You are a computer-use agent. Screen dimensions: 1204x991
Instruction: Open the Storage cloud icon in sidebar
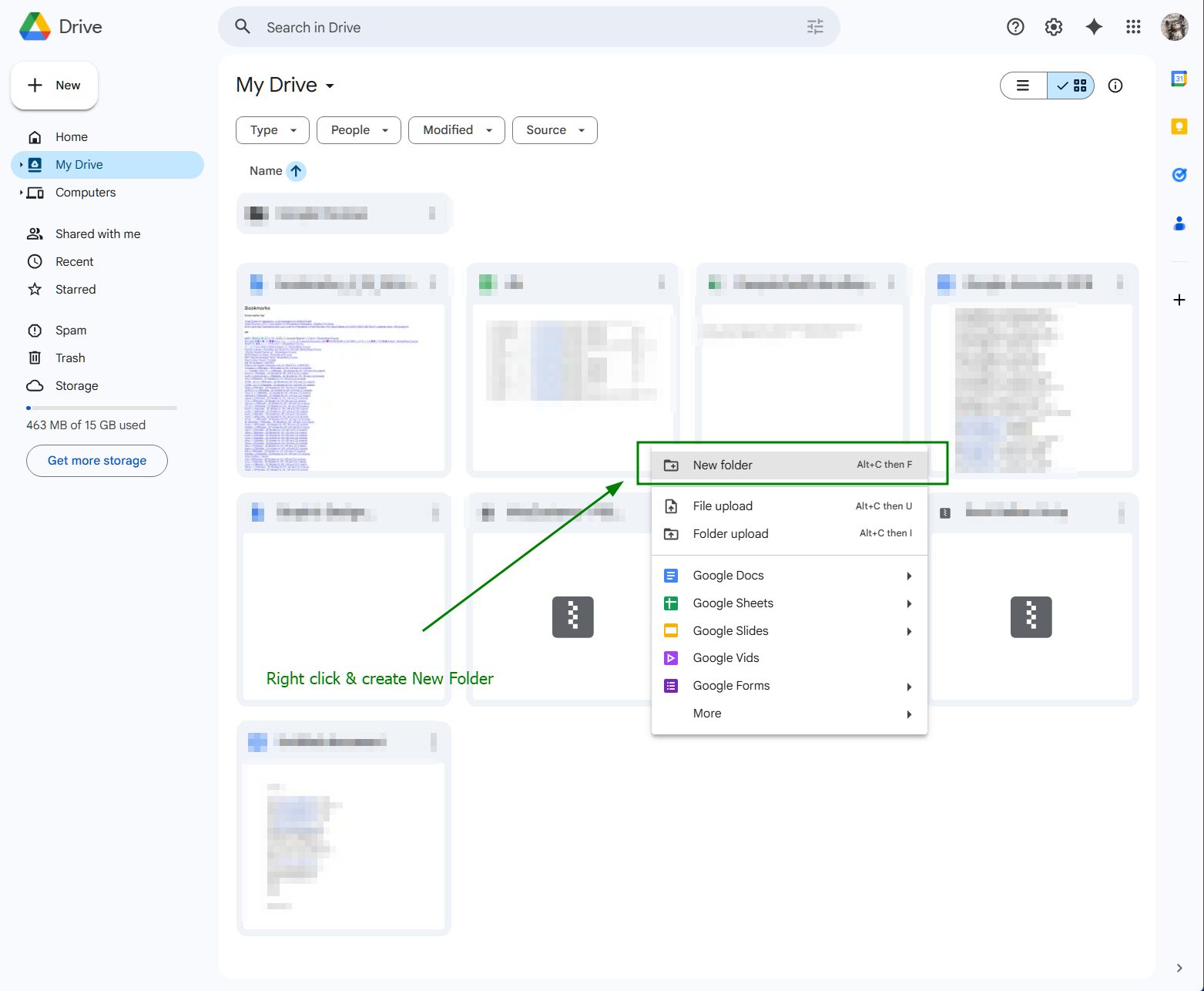pos(35,386)
